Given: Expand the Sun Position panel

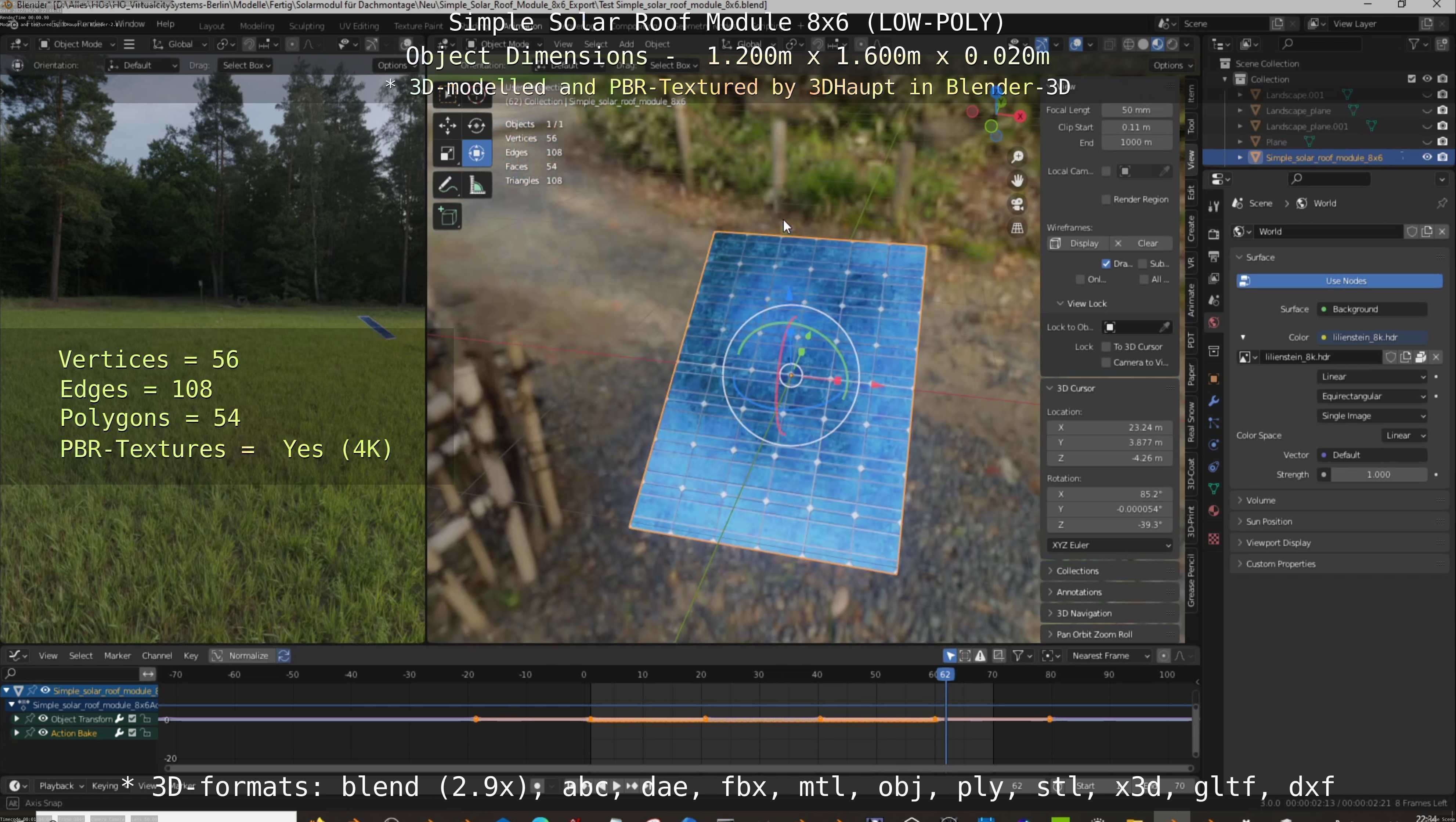Looking at the screenshot, I should coord(1269,521).
